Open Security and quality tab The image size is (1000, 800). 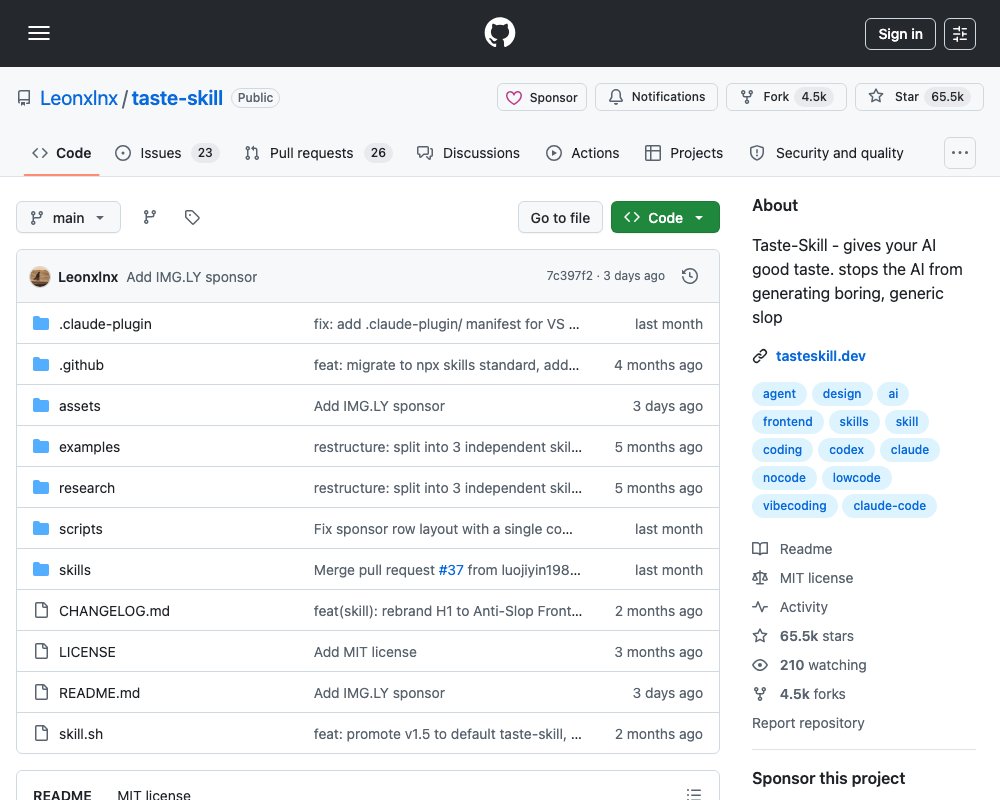pos(827,153)
